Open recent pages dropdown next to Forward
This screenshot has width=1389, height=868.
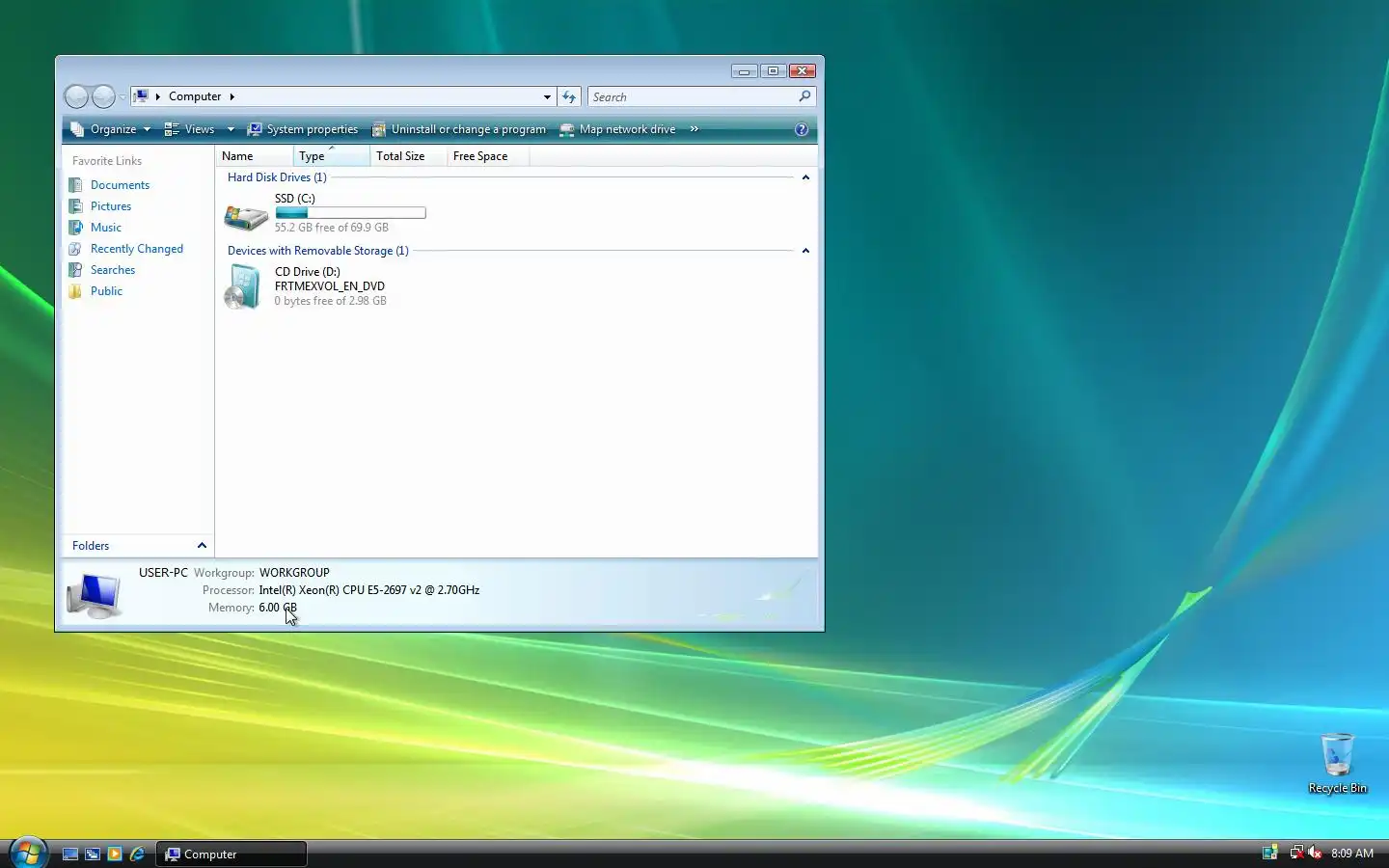(123, 97)
